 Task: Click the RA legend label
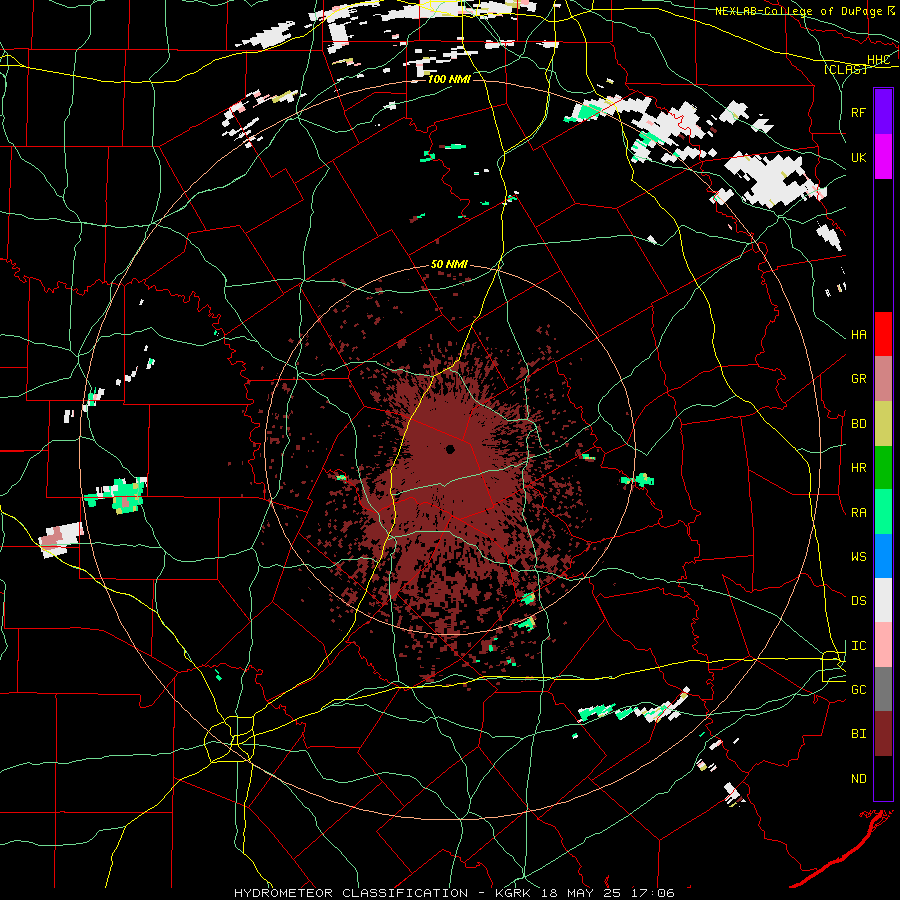[859, 513]
